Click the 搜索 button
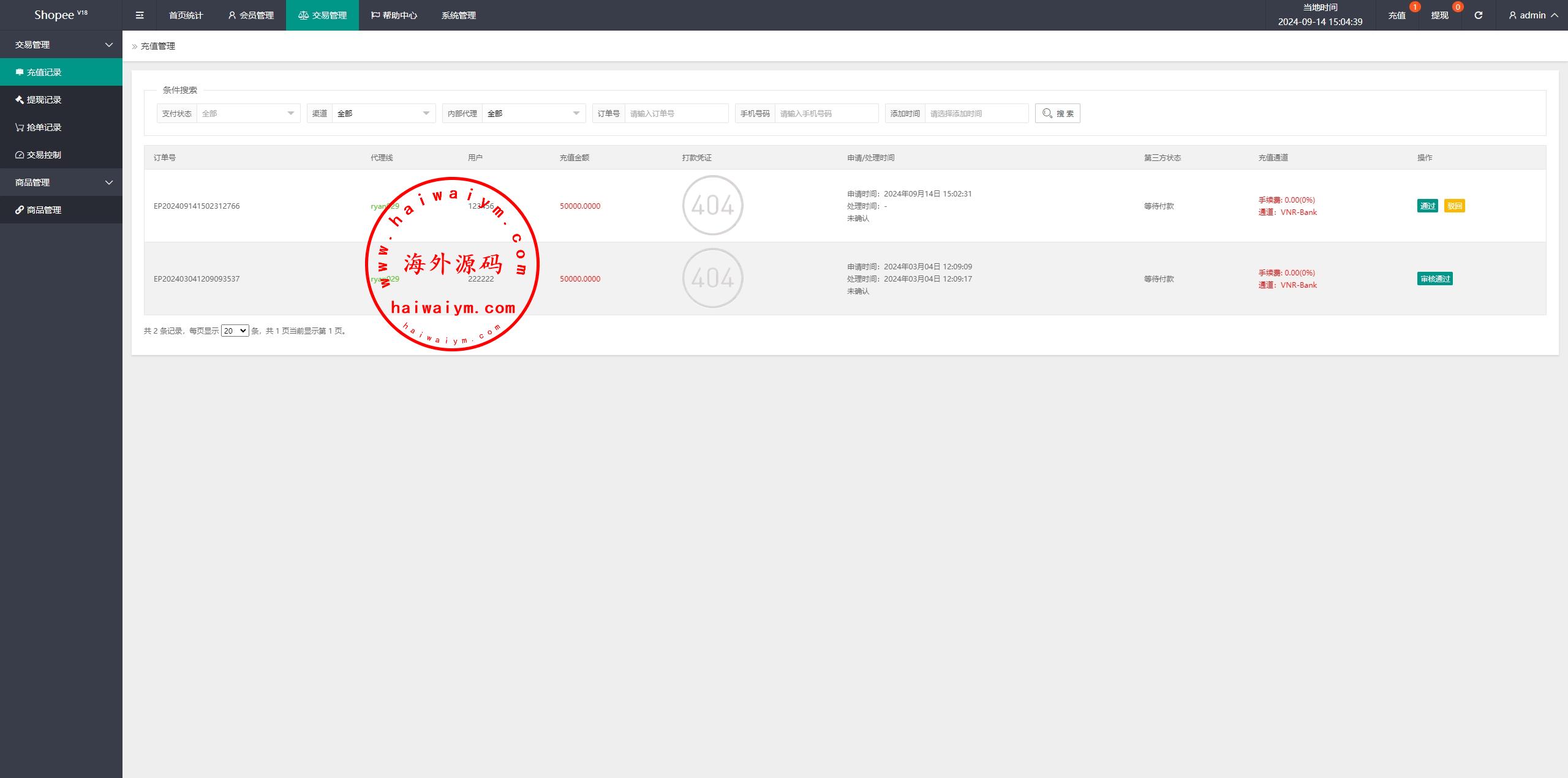This screenshot has height=778, width=1568. tap(1057, 113)
